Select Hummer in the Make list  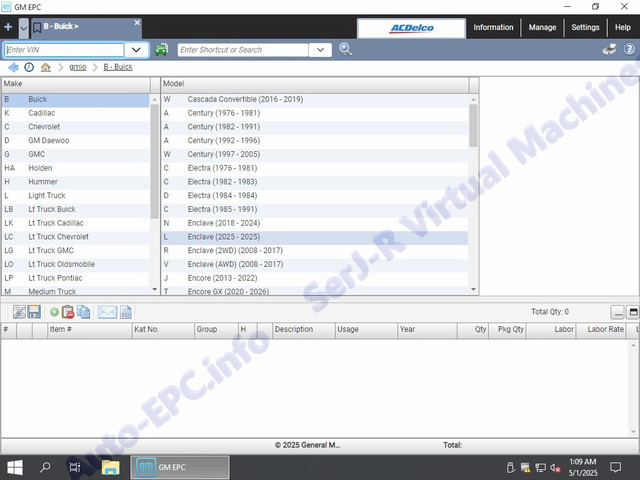(76, 182)
